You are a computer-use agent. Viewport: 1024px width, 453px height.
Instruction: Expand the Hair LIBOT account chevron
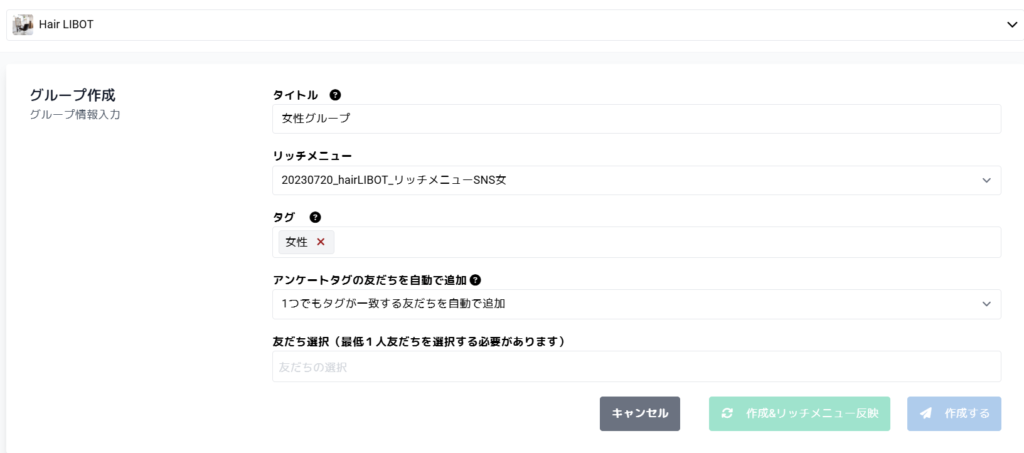click(1011, 25)
